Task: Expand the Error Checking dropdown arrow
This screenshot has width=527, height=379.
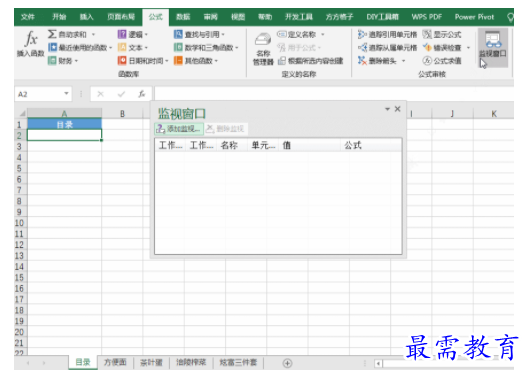Action: tap(468, 48)
